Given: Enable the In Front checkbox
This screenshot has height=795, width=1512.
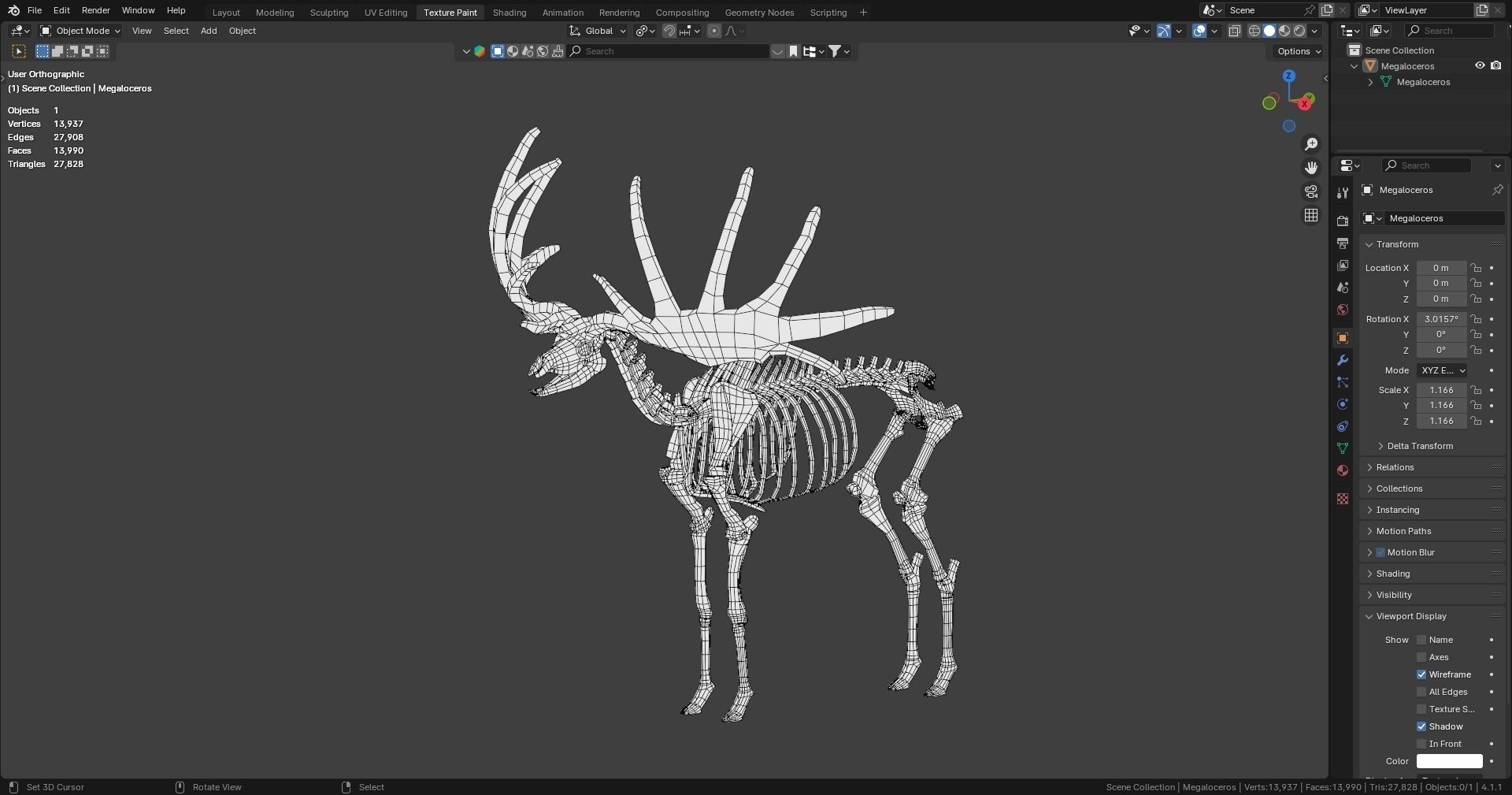Looking at the screenshot, I should pyautogui.click(x=1421, y=744).
